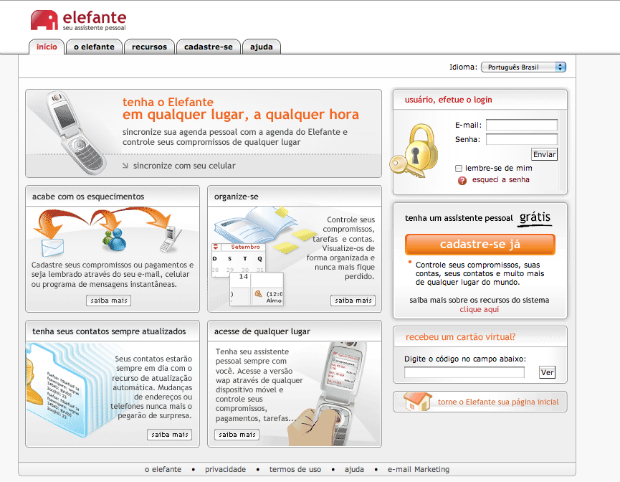Open the cadastre-se tab
620x482 pixels.
(208, 47)
